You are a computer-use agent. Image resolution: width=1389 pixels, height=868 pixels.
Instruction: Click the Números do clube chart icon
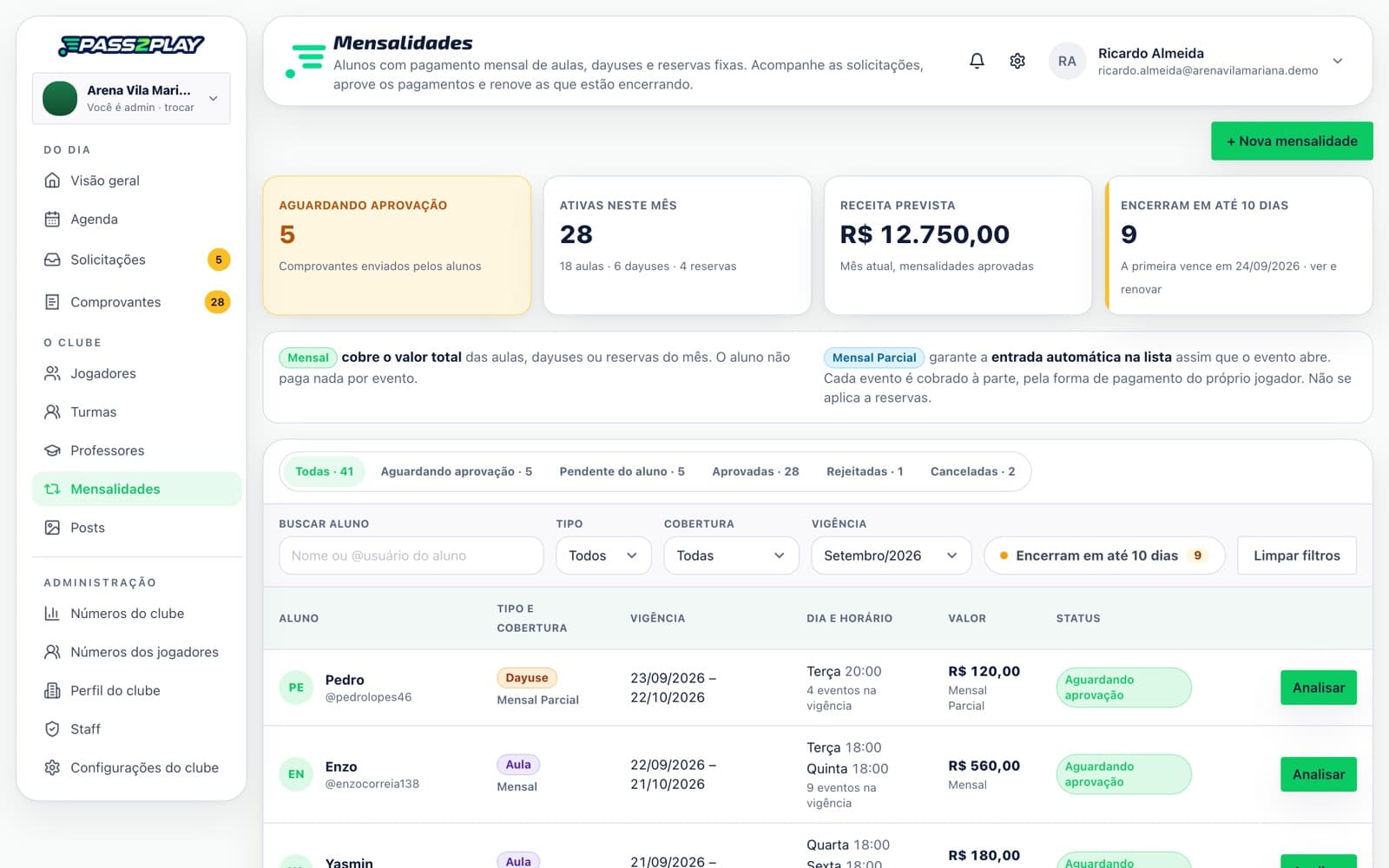click(52, 614)
